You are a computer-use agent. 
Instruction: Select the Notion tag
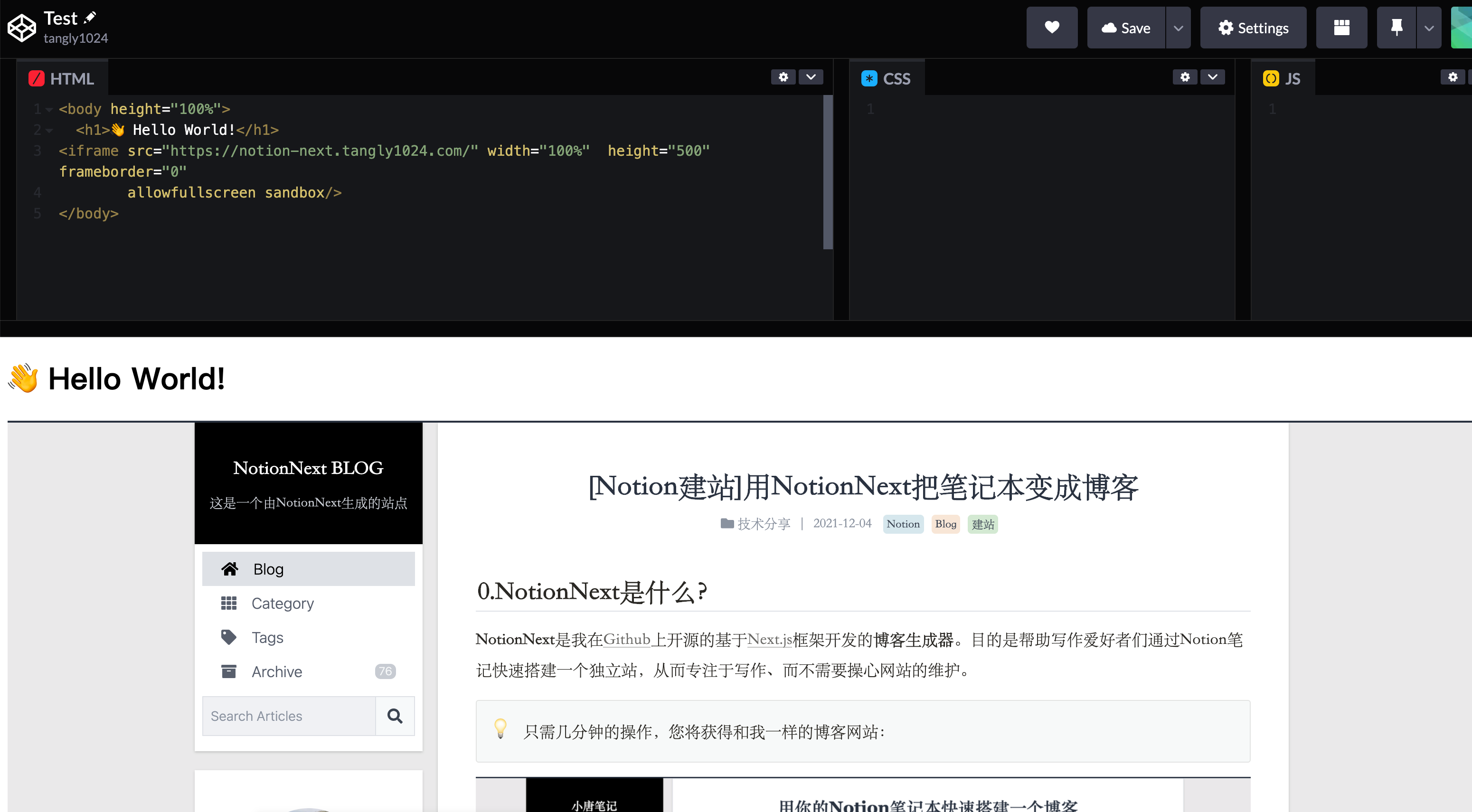coord(903,523)
